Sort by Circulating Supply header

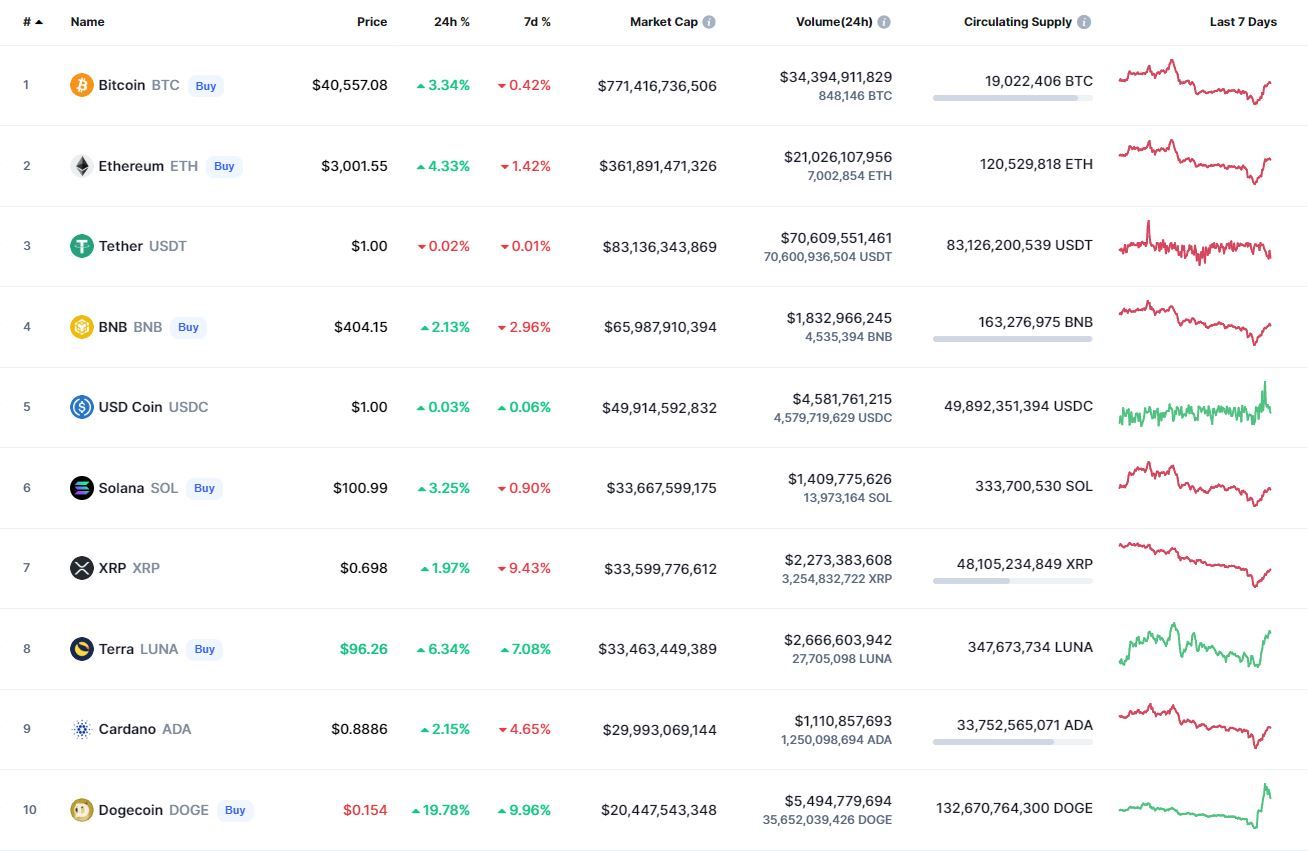pyautogui.click(x=1018, y=22)
